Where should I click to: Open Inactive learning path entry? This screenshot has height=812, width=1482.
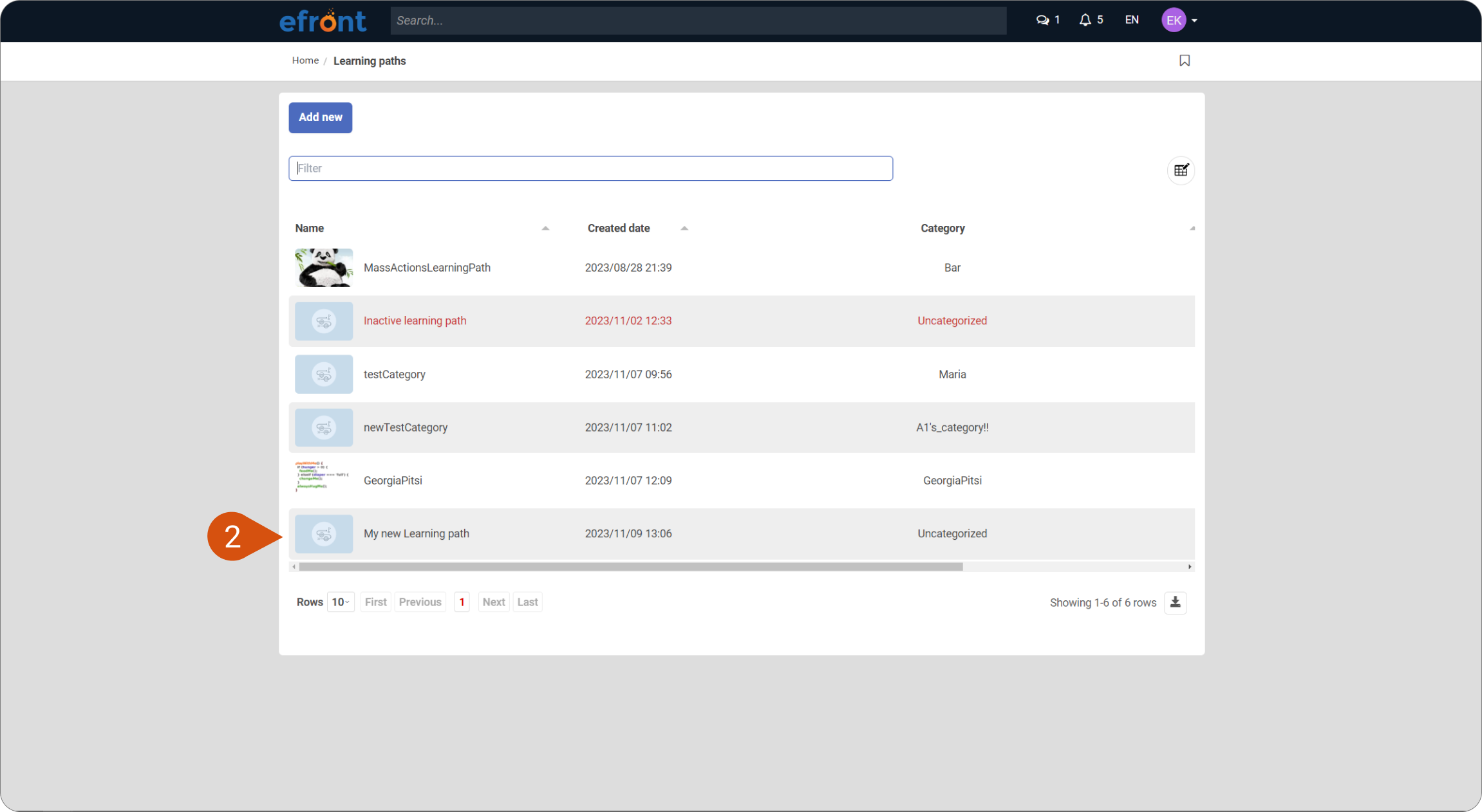tap(415, 321)
